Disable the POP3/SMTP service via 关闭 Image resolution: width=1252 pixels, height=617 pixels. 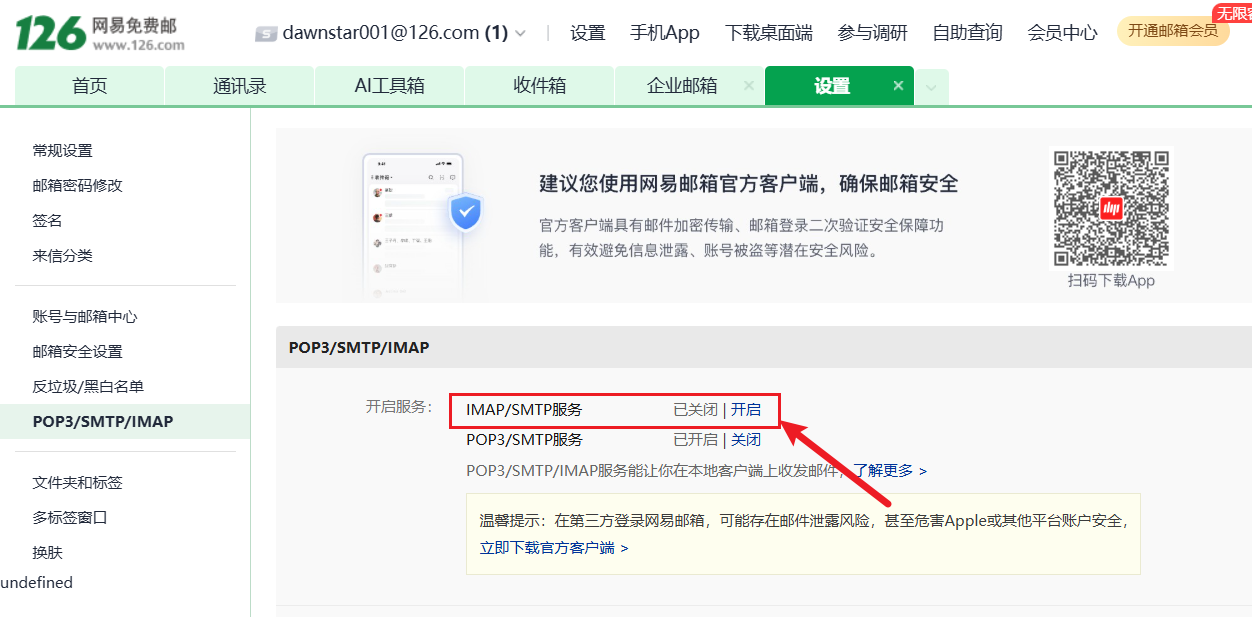coord(746,440)
